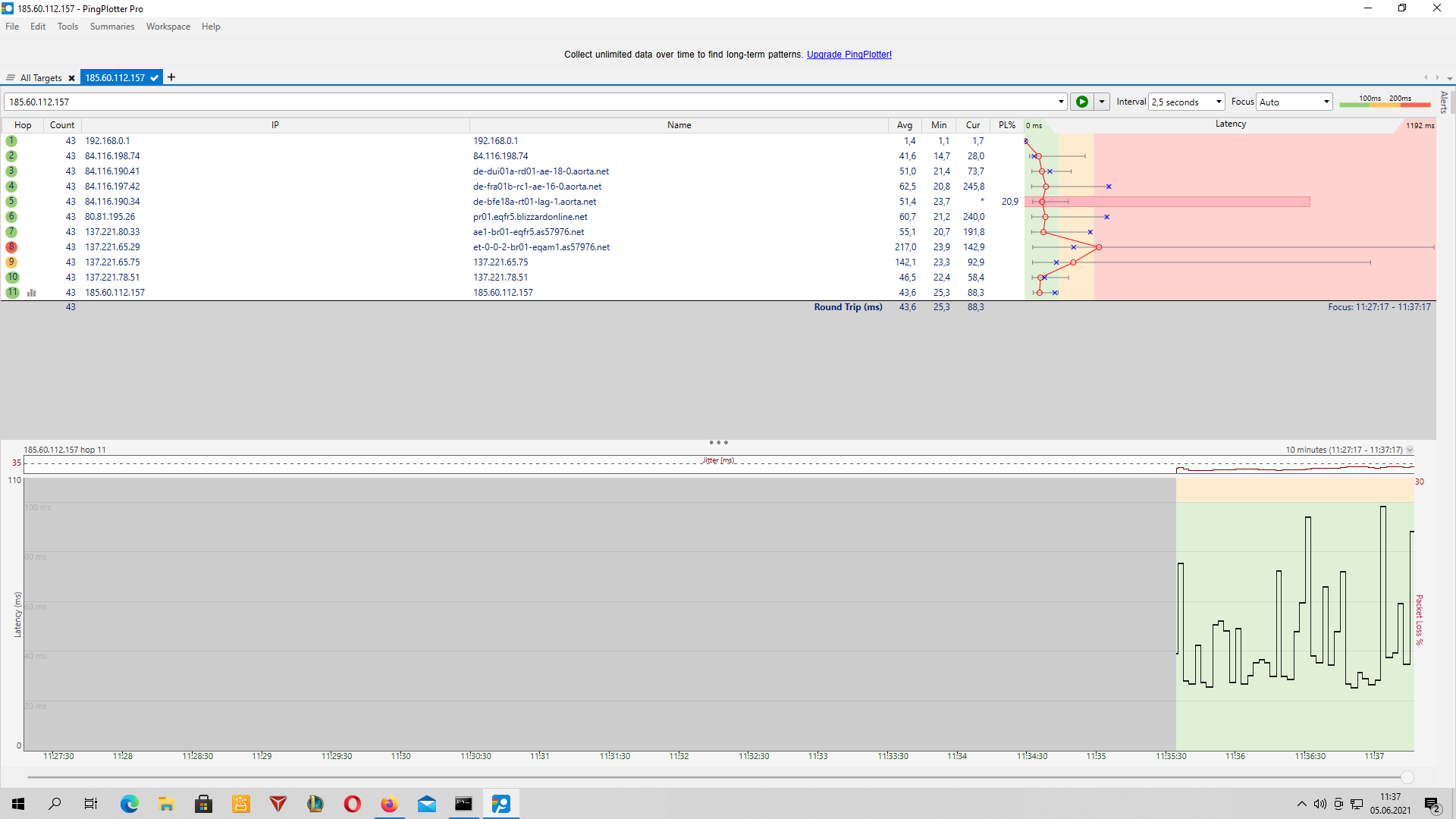Click hop 11 timeline graph bars icon
Image resolution: width=1456 pixels, height=819 pixels.
[x=32, y=293]
